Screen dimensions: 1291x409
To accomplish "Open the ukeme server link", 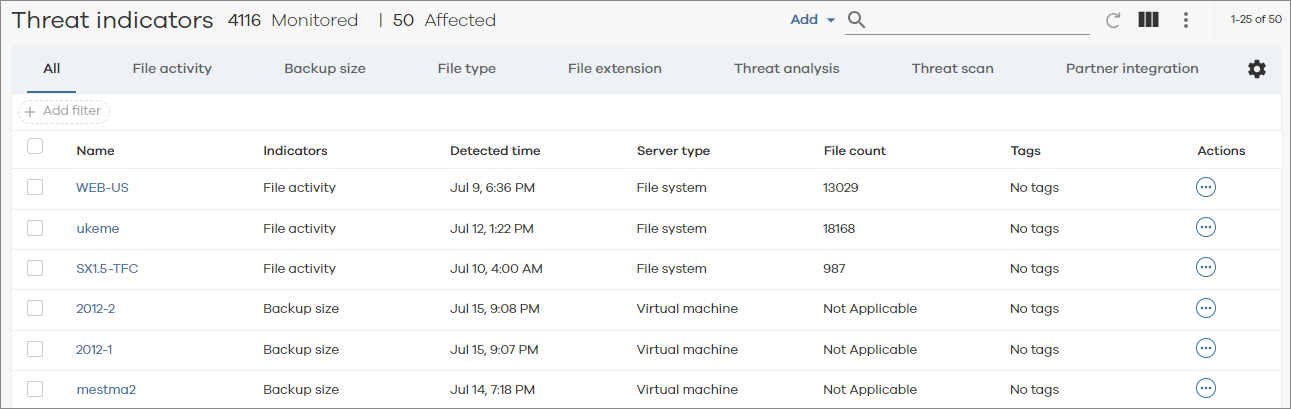I will (x=97, y=228).
